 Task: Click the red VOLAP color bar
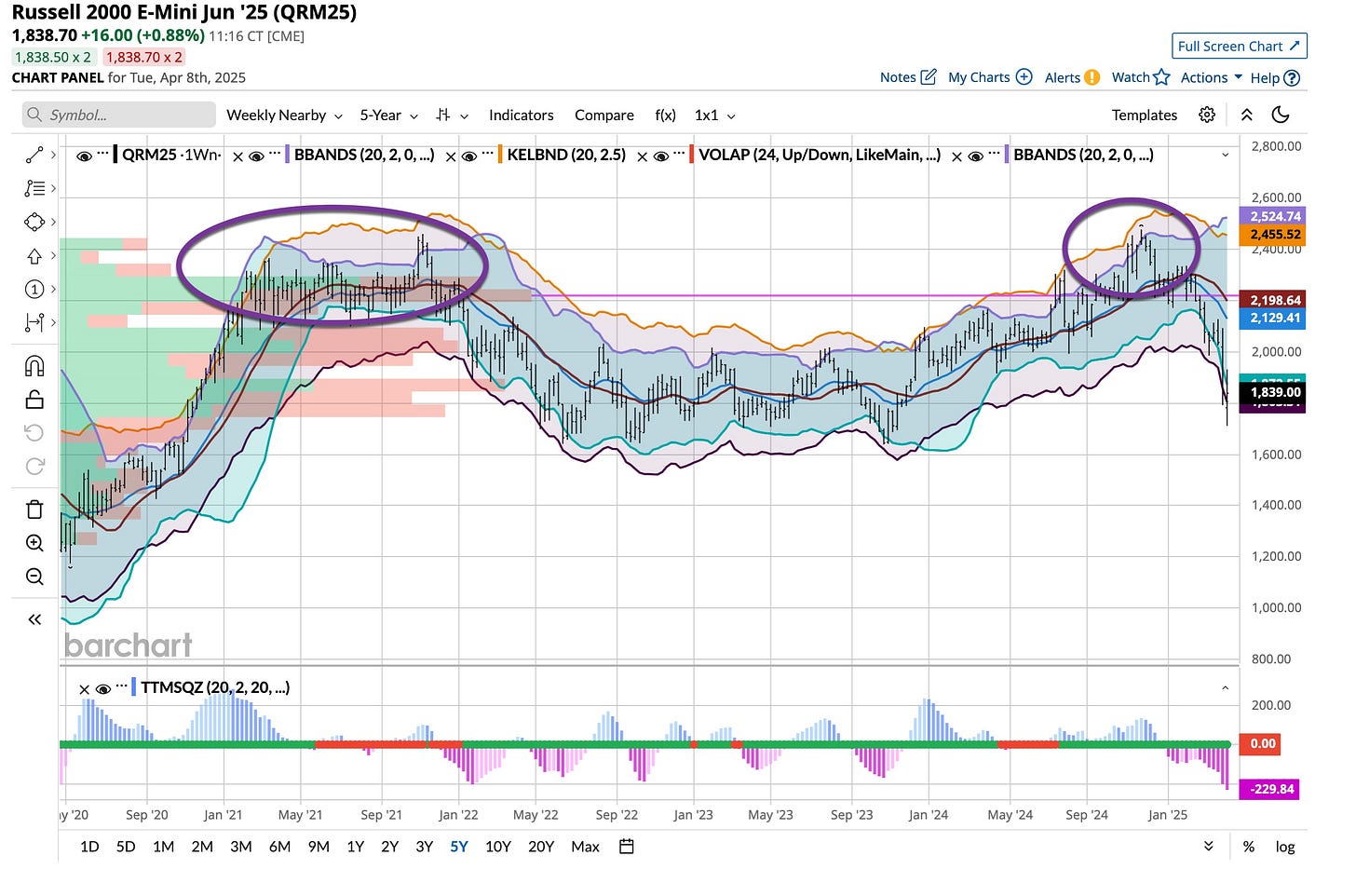tap(692, 155)
